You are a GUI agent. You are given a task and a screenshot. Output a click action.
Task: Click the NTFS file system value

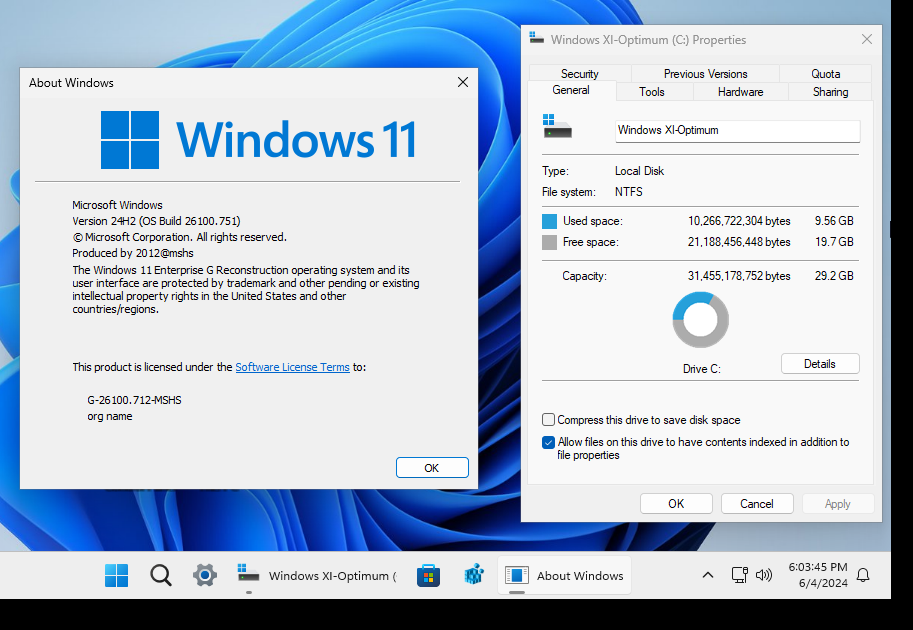click(x=629, y=192)
